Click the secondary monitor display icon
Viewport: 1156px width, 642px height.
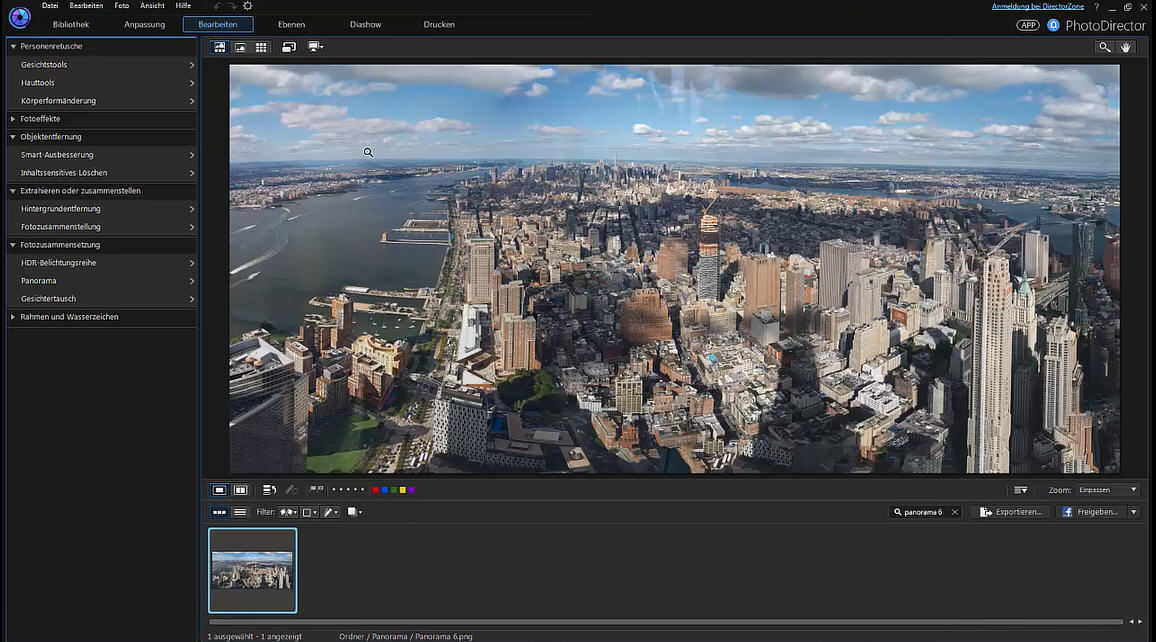tap(316, 47)
